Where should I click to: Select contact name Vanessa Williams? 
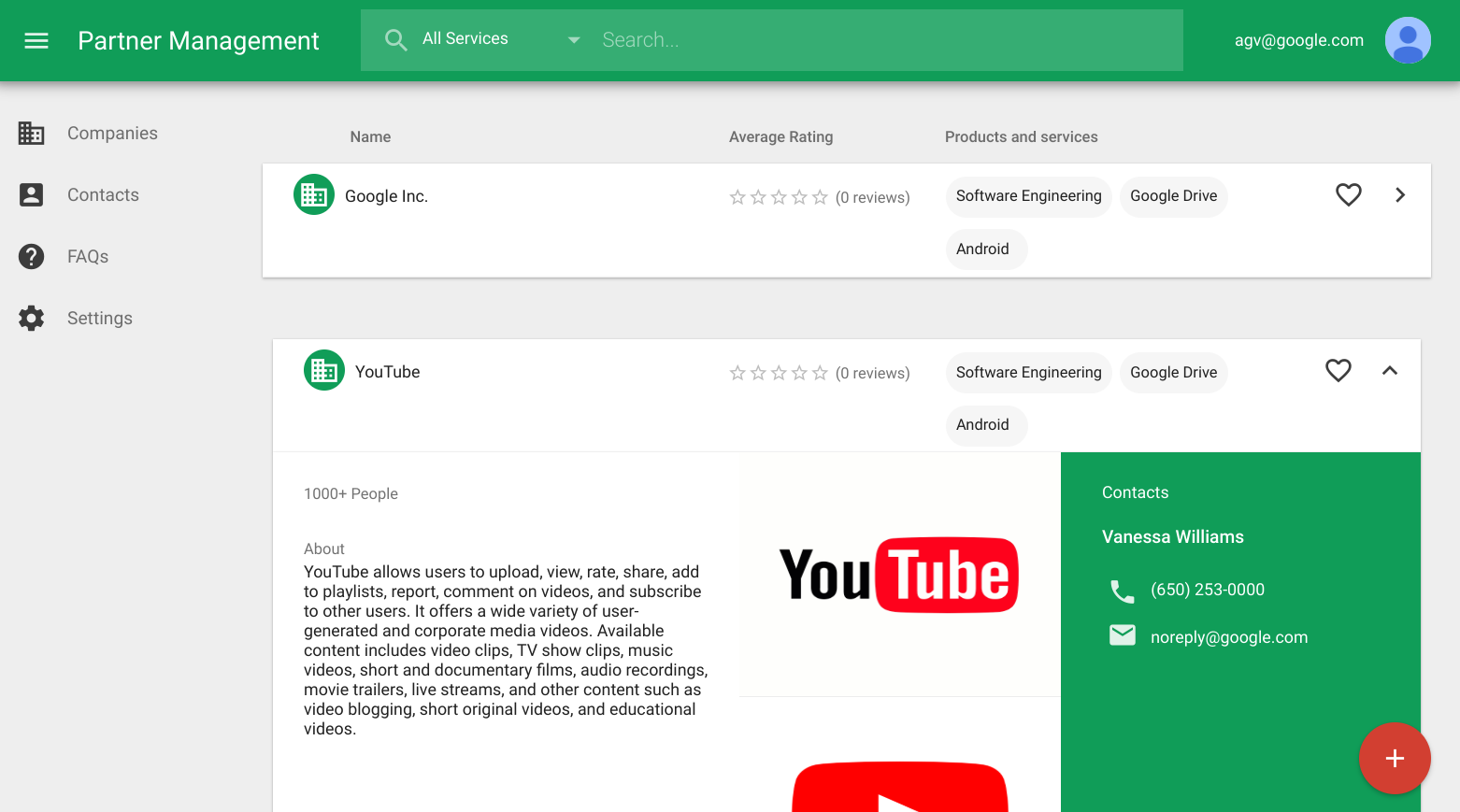click(x=1173, y=537)
